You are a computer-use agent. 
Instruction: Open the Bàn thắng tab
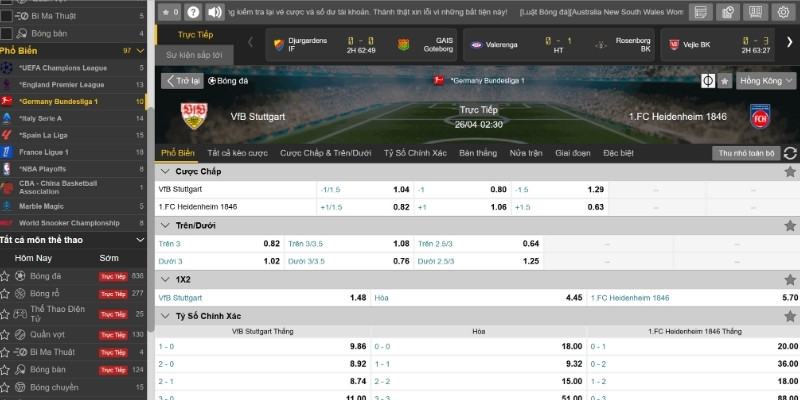pos(478,153)
